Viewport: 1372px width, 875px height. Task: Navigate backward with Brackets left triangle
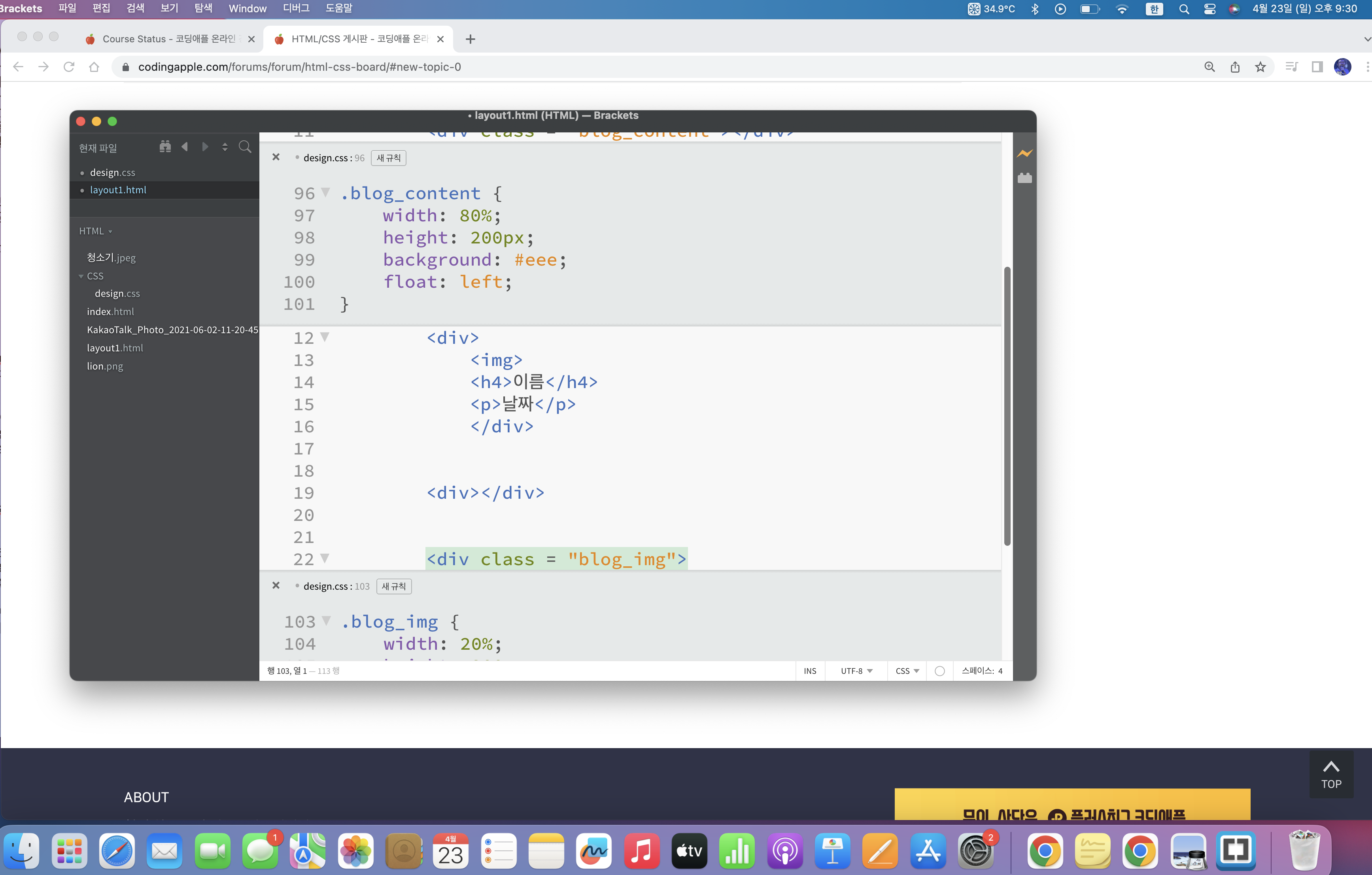tap(185, 147)
